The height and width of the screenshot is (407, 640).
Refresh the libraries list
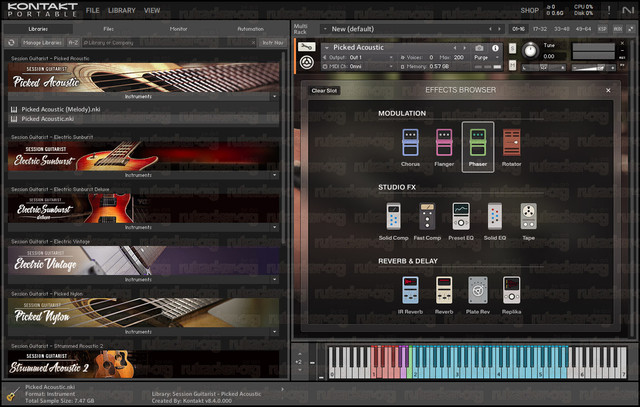(11, 42)
